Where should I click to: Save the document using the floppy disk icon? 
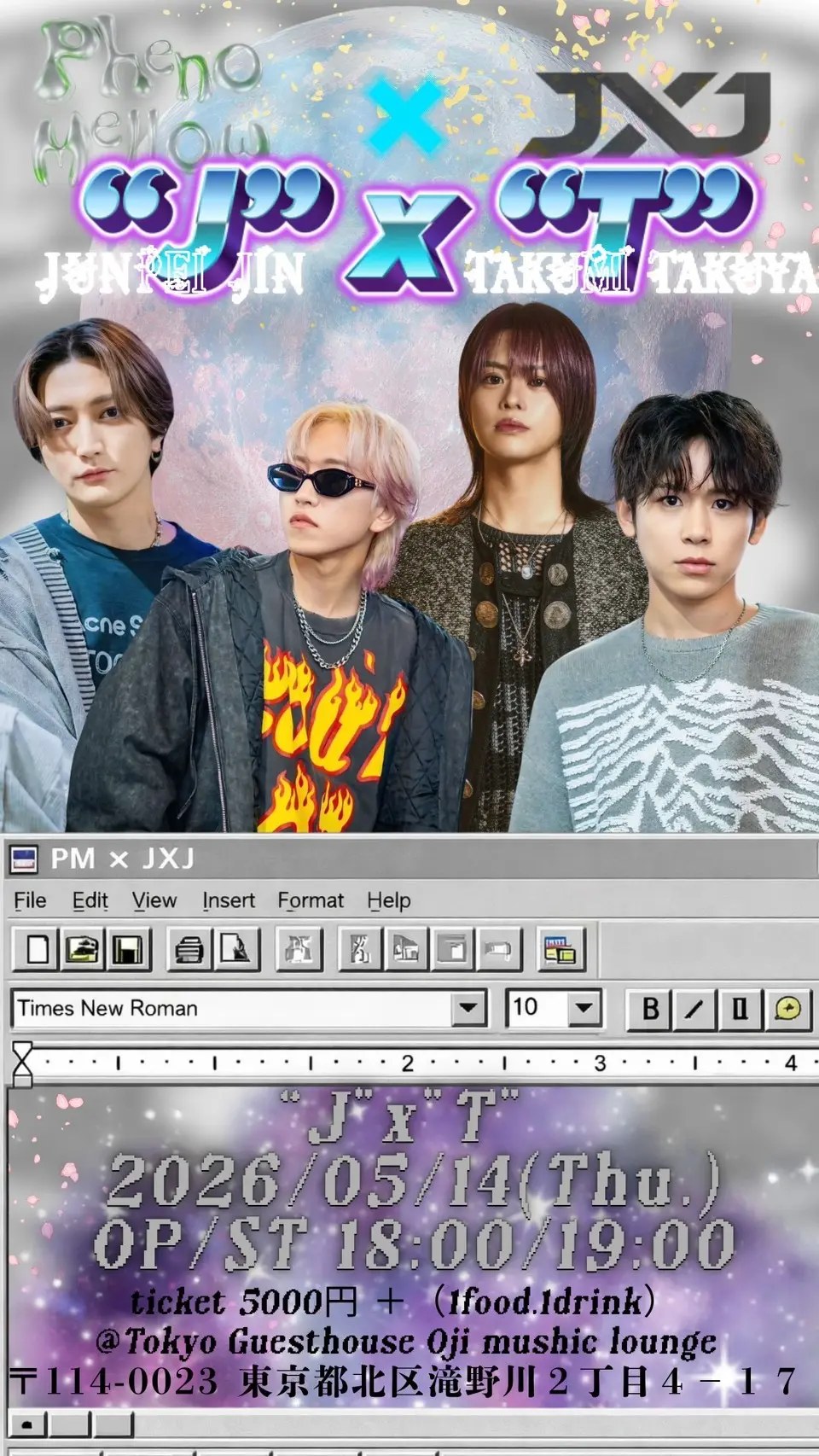pyautogui.click(x=128, y=949)
